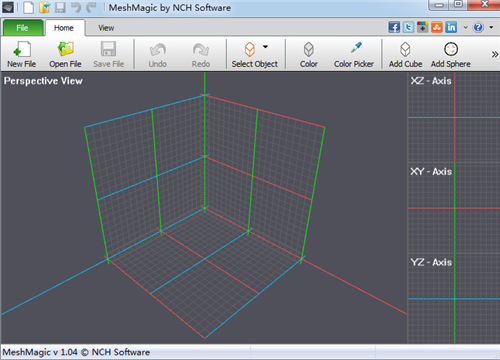Expand the toolbar overflow chevron
This screenshot has height=360, width=500.
tap(495, 54)
